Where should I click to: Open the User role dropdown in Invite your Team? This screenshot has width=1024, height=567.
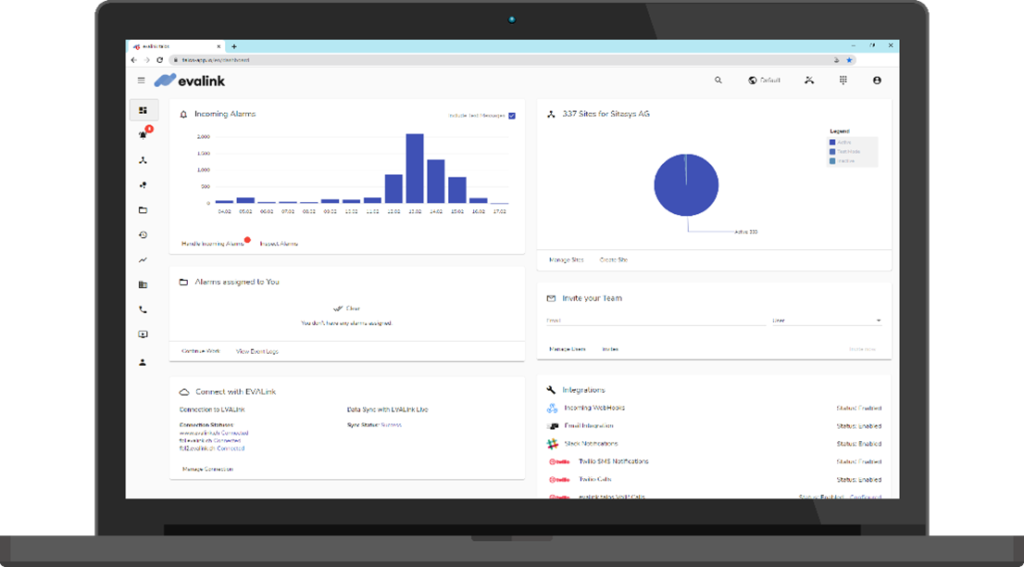point(827,321)
